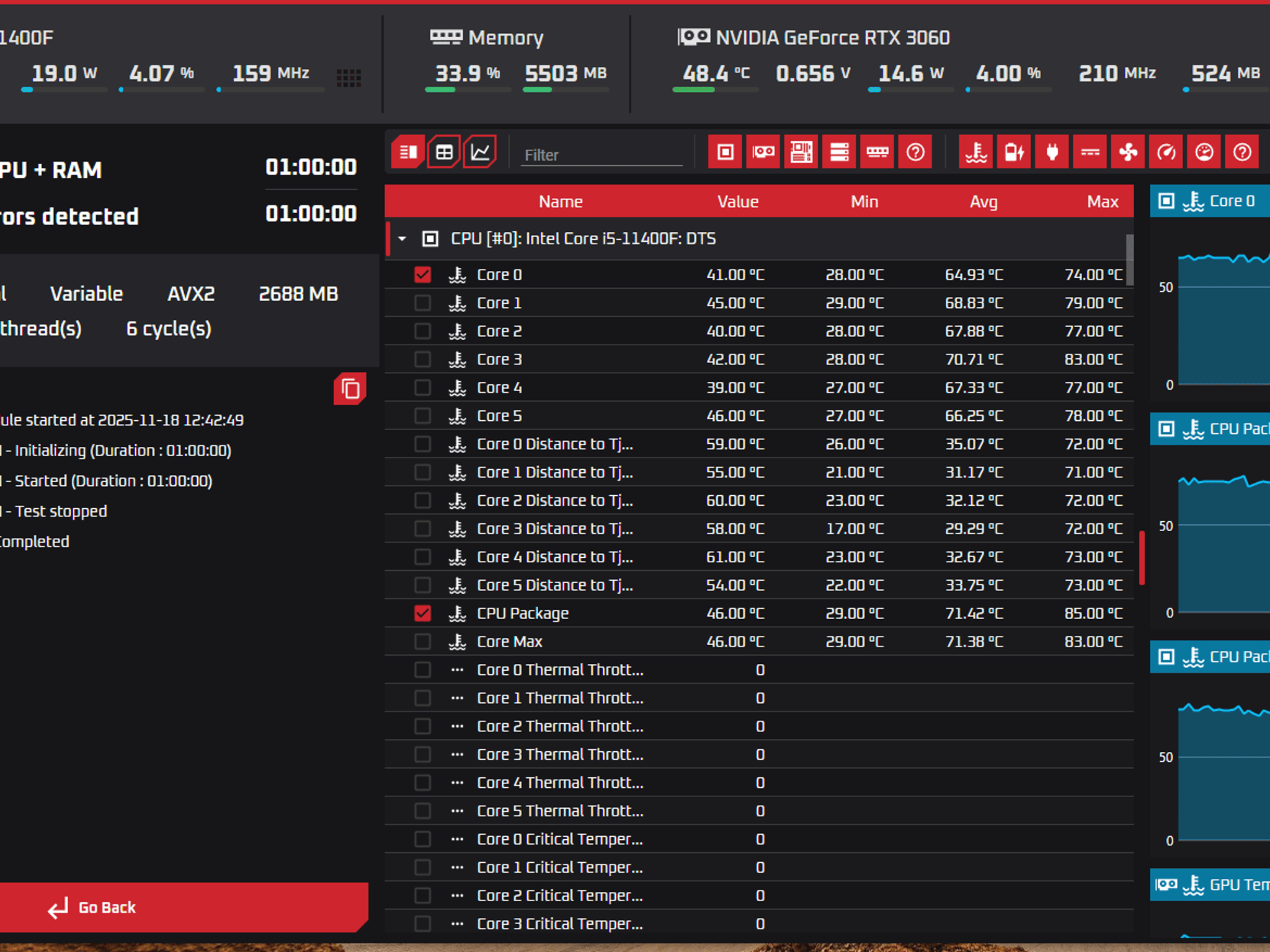Sort by the Max column header

[1103, 201]
